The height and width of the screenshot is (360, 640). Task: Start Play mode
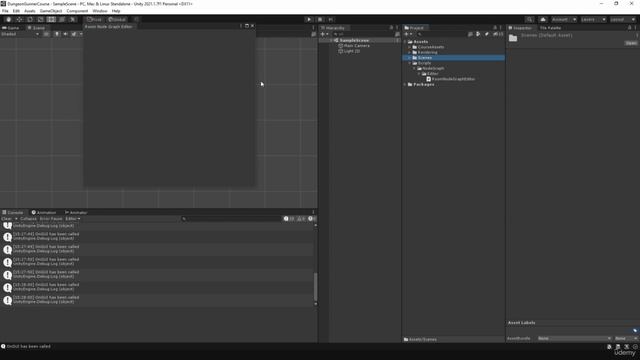(x=309, y=20)
